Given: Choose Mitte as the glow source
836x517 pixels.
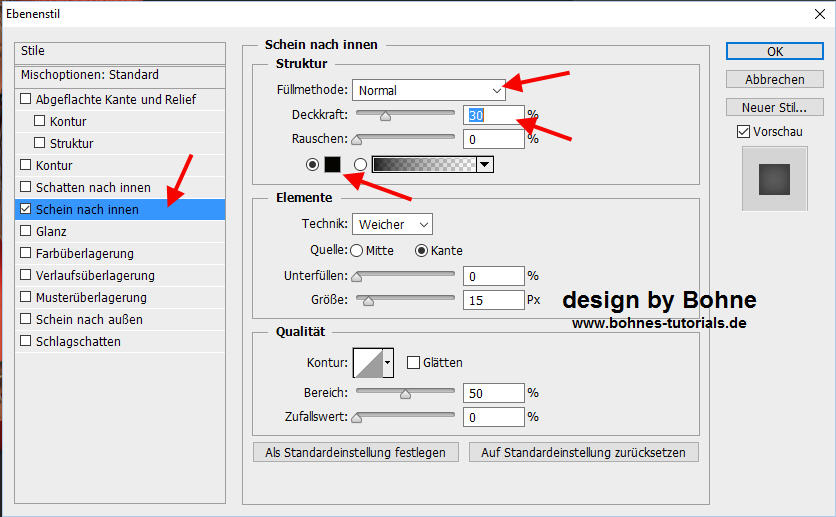Looking at the screenshot, I should click(x=357, y=250).
